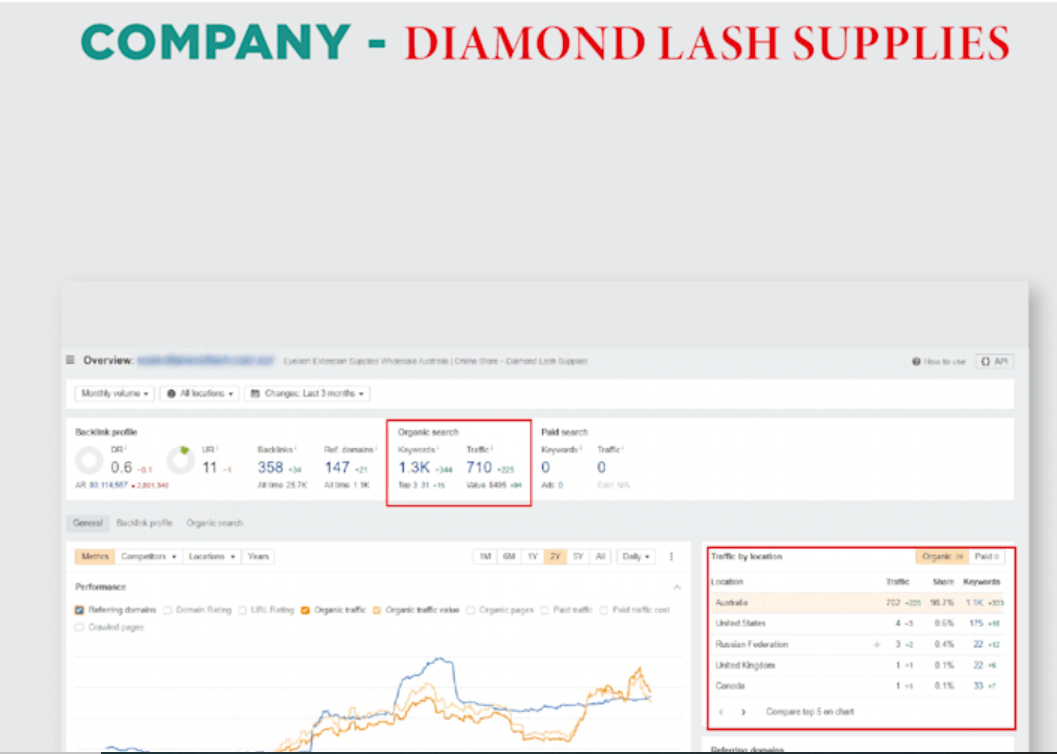Viewport: 1057px width, 754px height.
Task: Click the Paid search Keywords value 0
Action: tap(545, 468)
